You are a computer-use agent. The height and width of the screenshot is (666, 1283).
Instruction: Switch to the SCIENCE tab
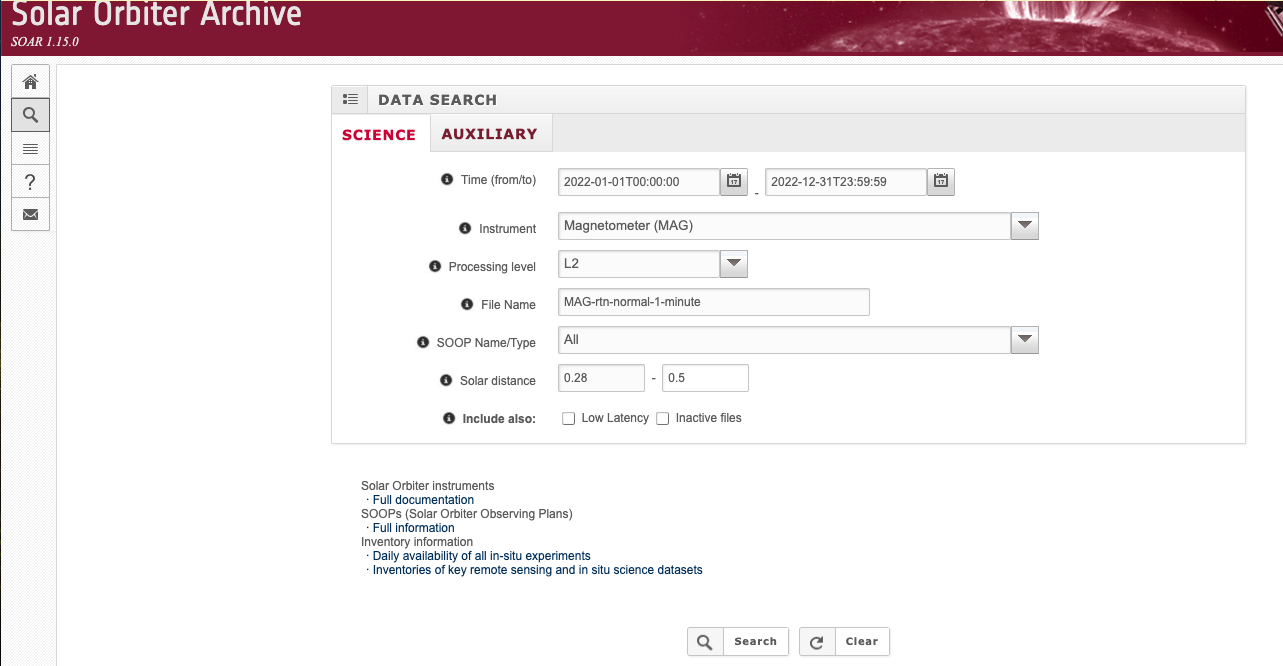[x=379, y=134]
